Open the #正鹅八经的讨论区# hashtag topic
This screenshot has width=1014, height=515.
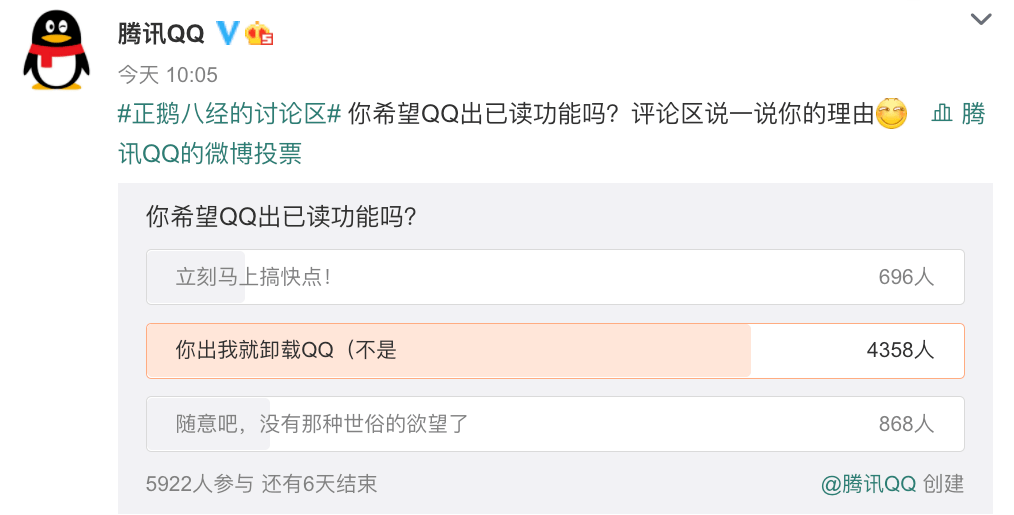[x=229, y=114]
